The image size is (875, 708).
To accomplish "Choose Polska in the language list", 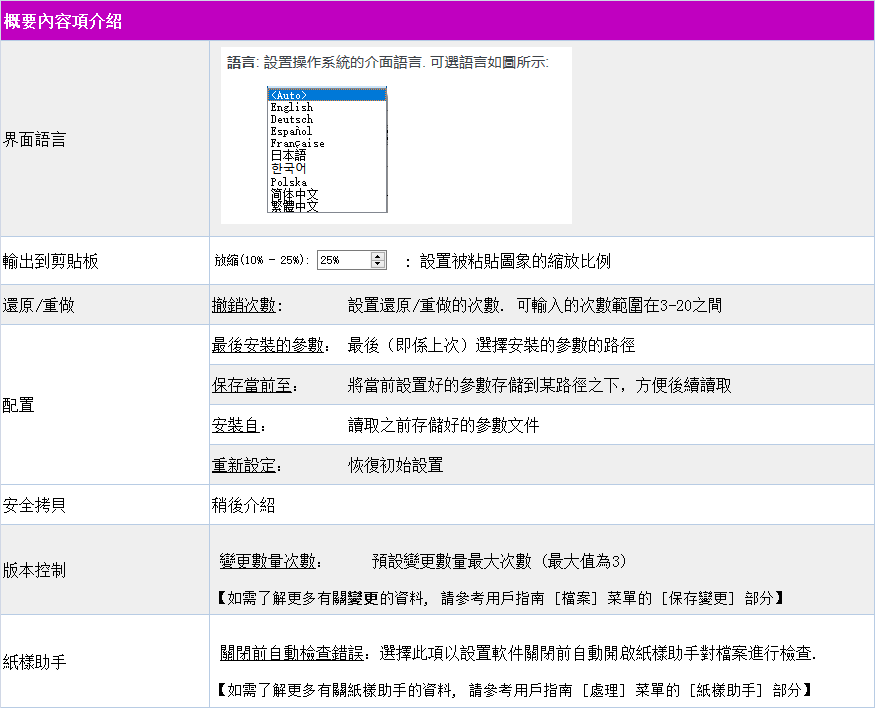I will 289,182.
